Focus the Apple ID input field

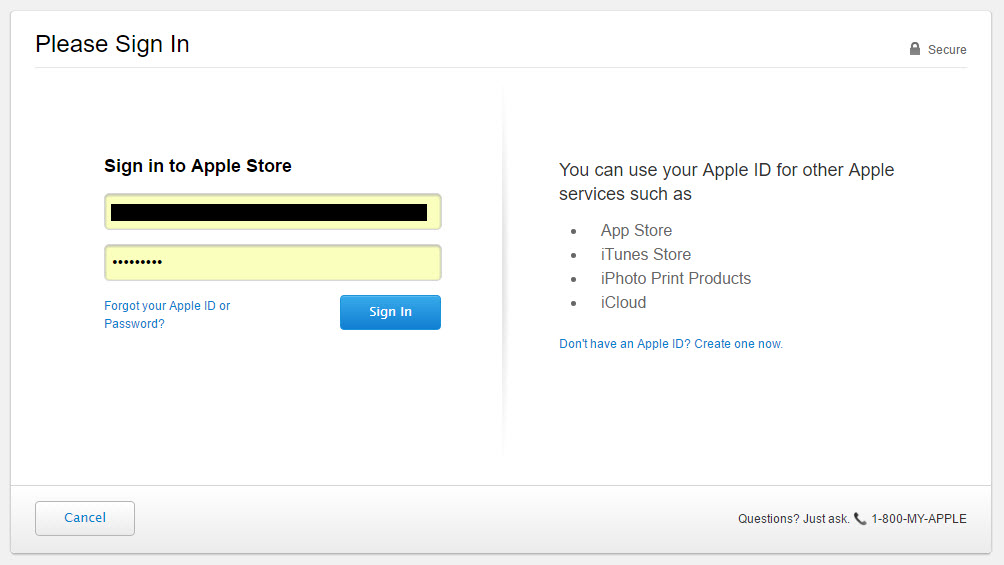tap(272, 212)
